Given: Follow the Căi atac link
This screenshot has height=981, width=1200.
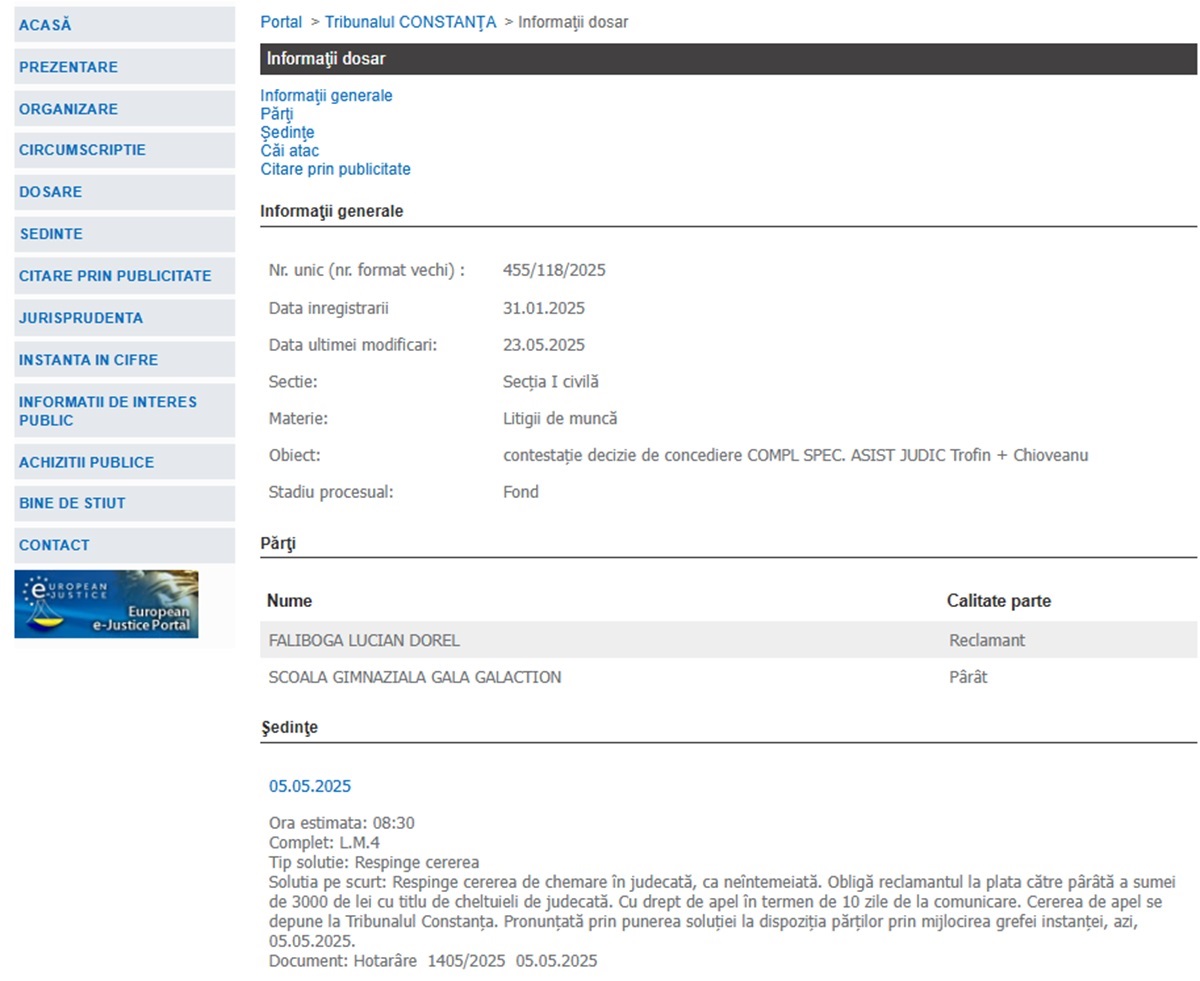Looking at the screenshot, I should point(289,151).
